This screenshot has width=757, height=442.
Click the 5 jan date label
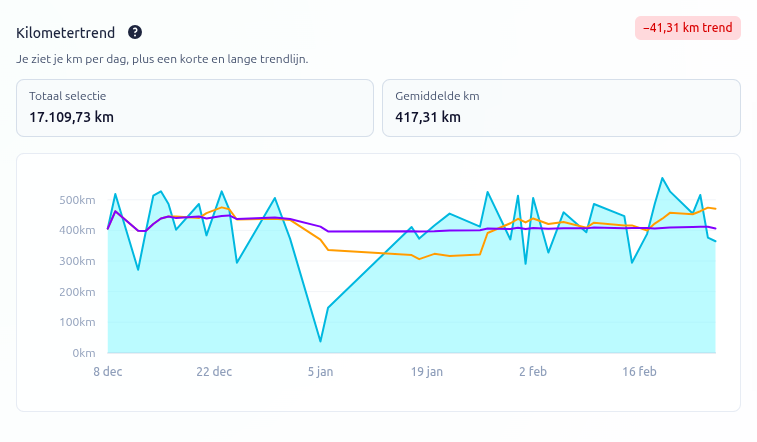point(320,371)
